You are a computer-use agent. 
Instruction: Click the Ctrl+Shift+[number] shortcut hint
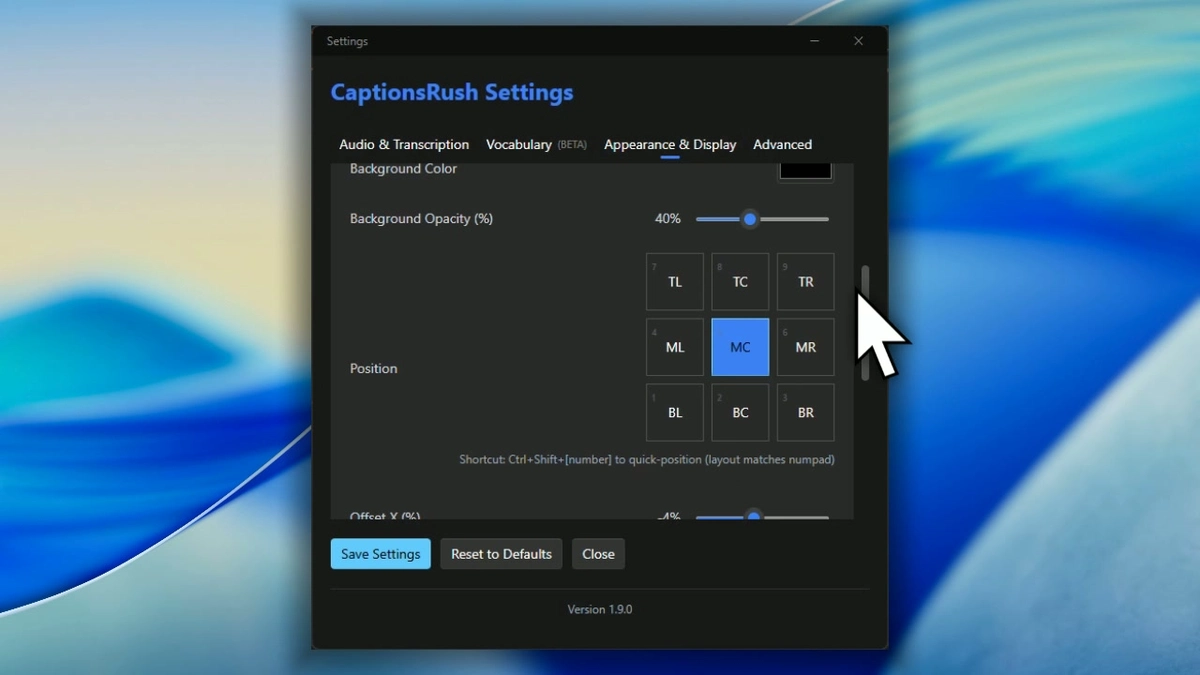click(x=647, y=460)
